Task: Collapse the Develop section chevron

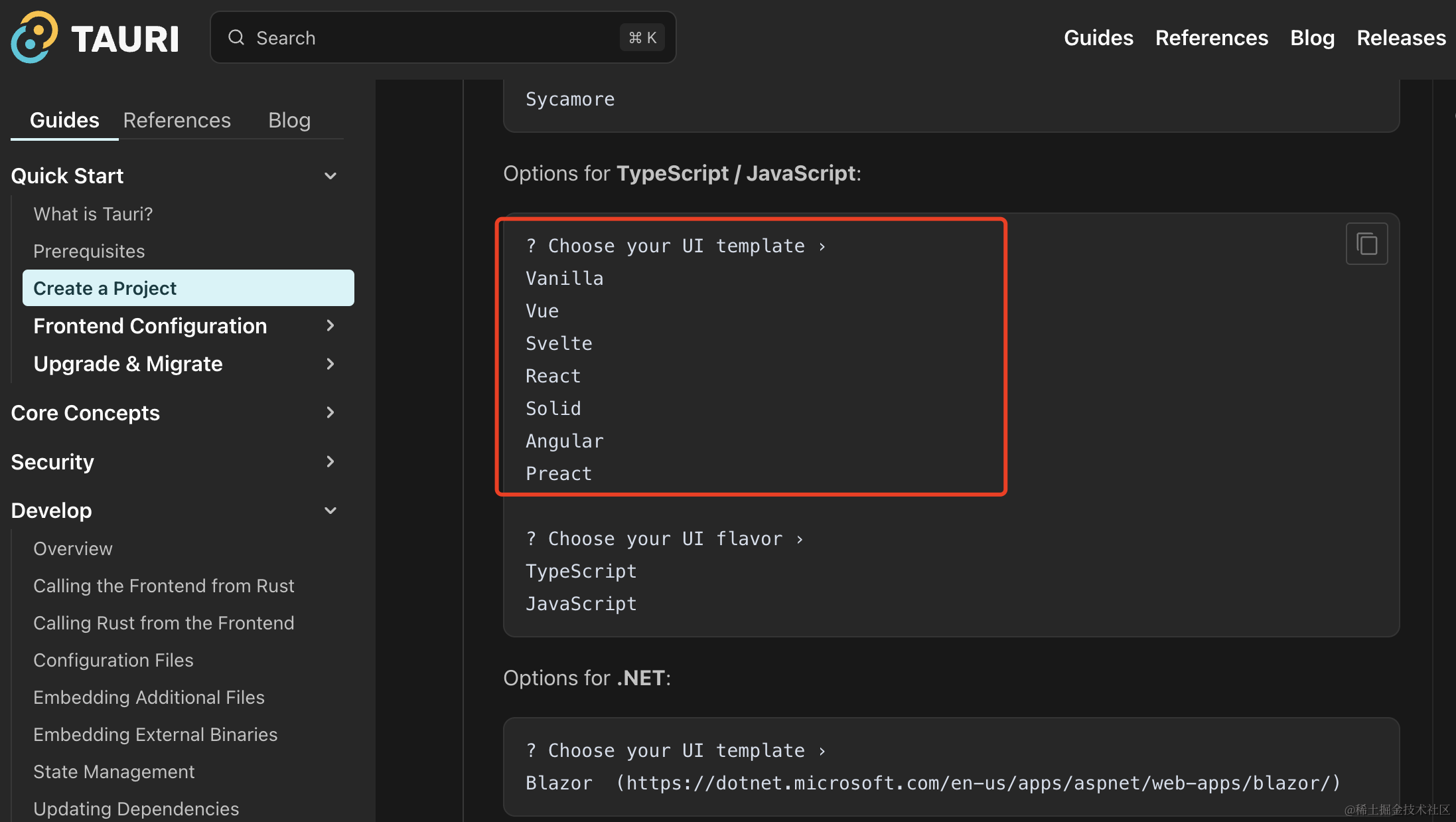Action: click(x=330, y=511)
